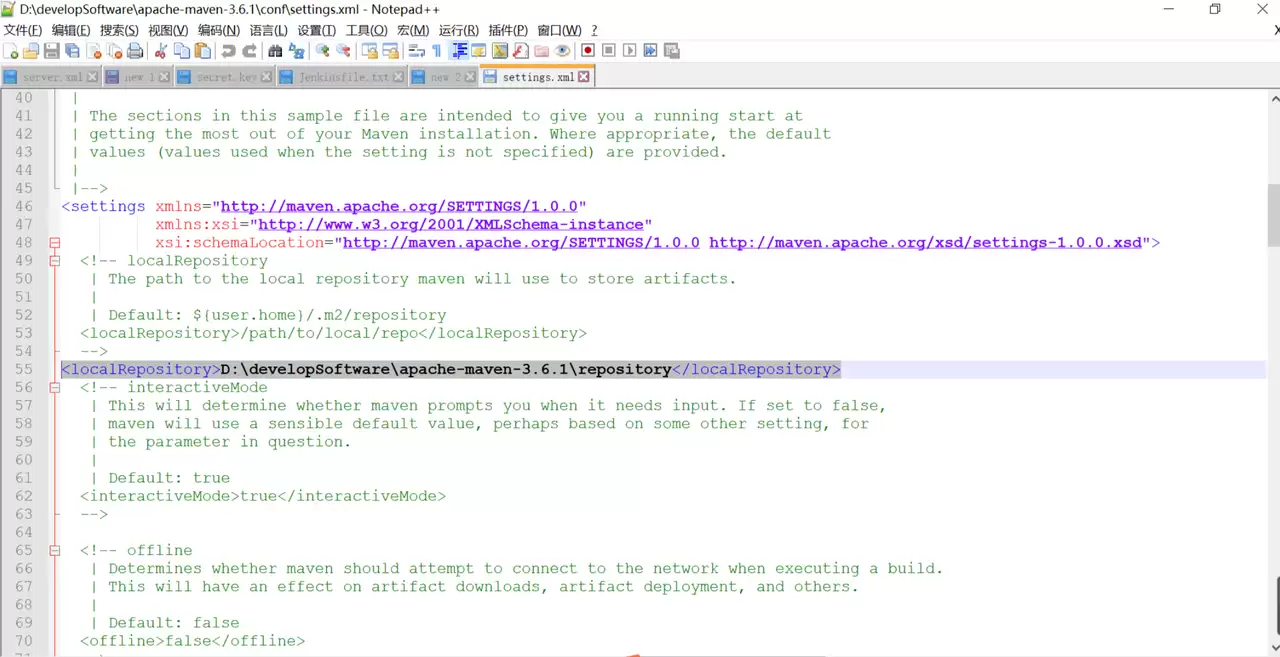Viewport: 1280px width, 657px height.
Task: Open the 插件(P) menu
Action: (508, 31)
